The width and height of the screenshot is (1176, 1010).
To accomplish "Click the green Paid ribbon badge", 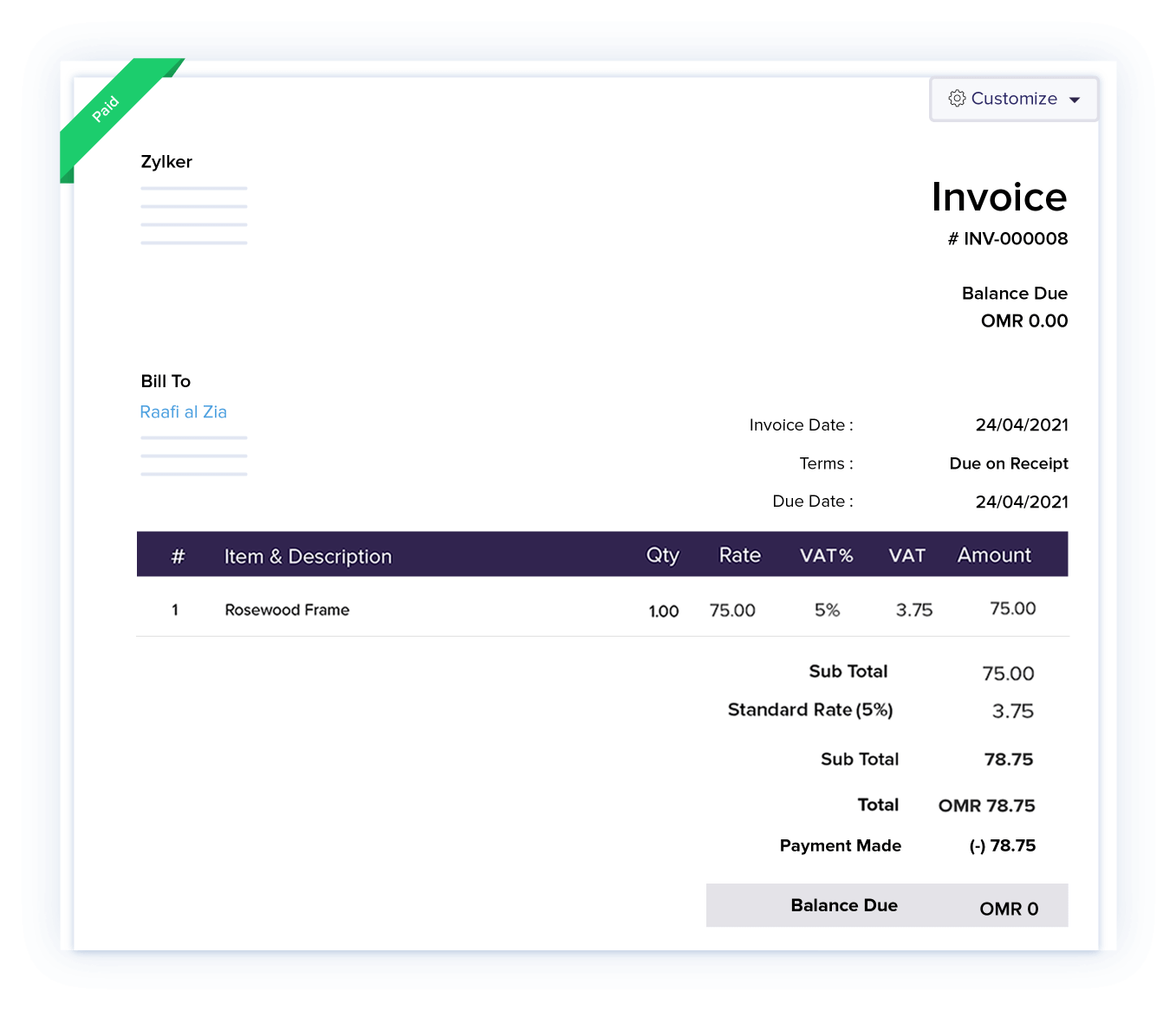I will 108,109.
